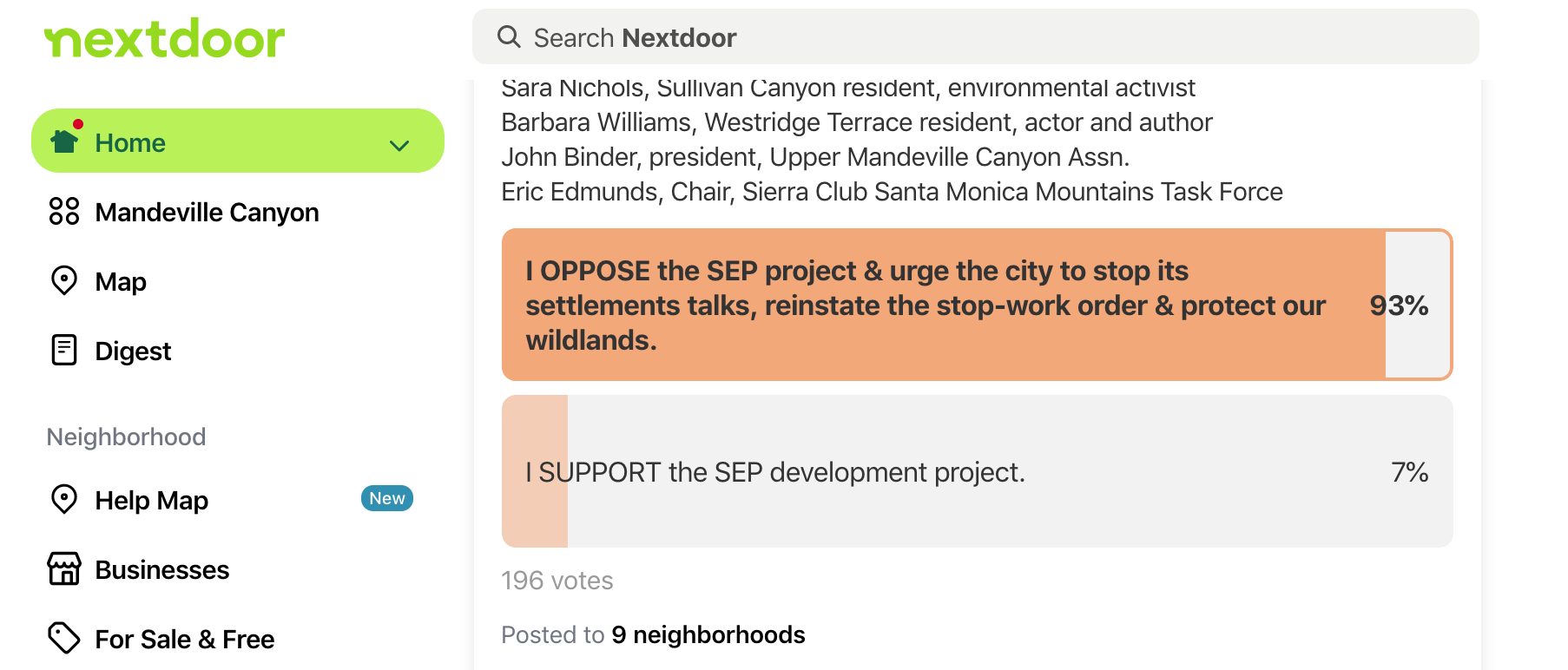Click the Digest document icon
Image resolution: width=1568 pixels, height=670 pixels.
tap(64, 350)
